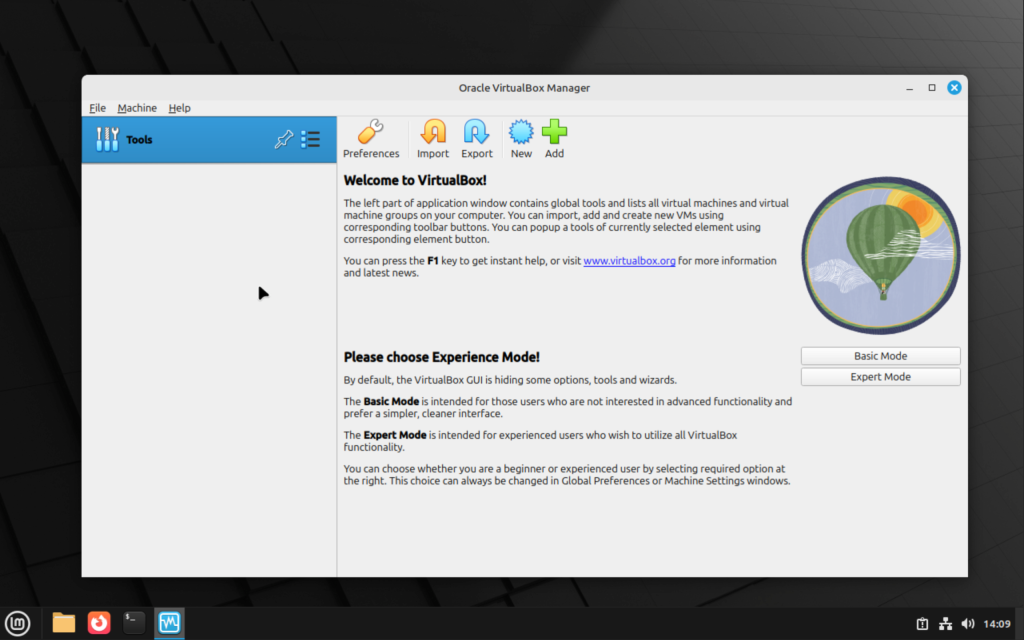Viewport: 1024px width, 640px height.
Task: Click the Import appliance icon
Action: [x=433, y=138]
